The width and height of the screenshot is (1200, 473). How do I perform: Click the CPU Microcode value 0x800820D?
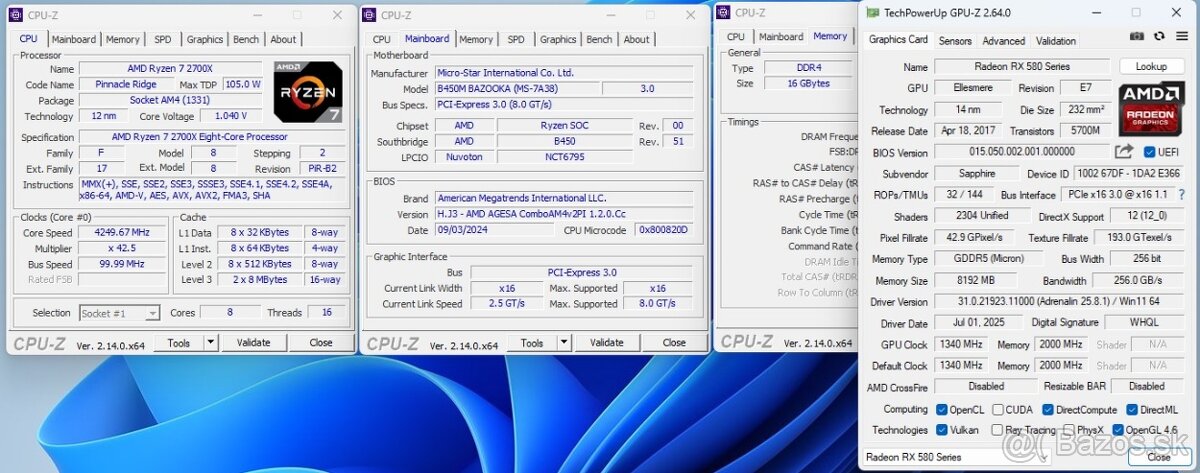[x=664, y=229]
